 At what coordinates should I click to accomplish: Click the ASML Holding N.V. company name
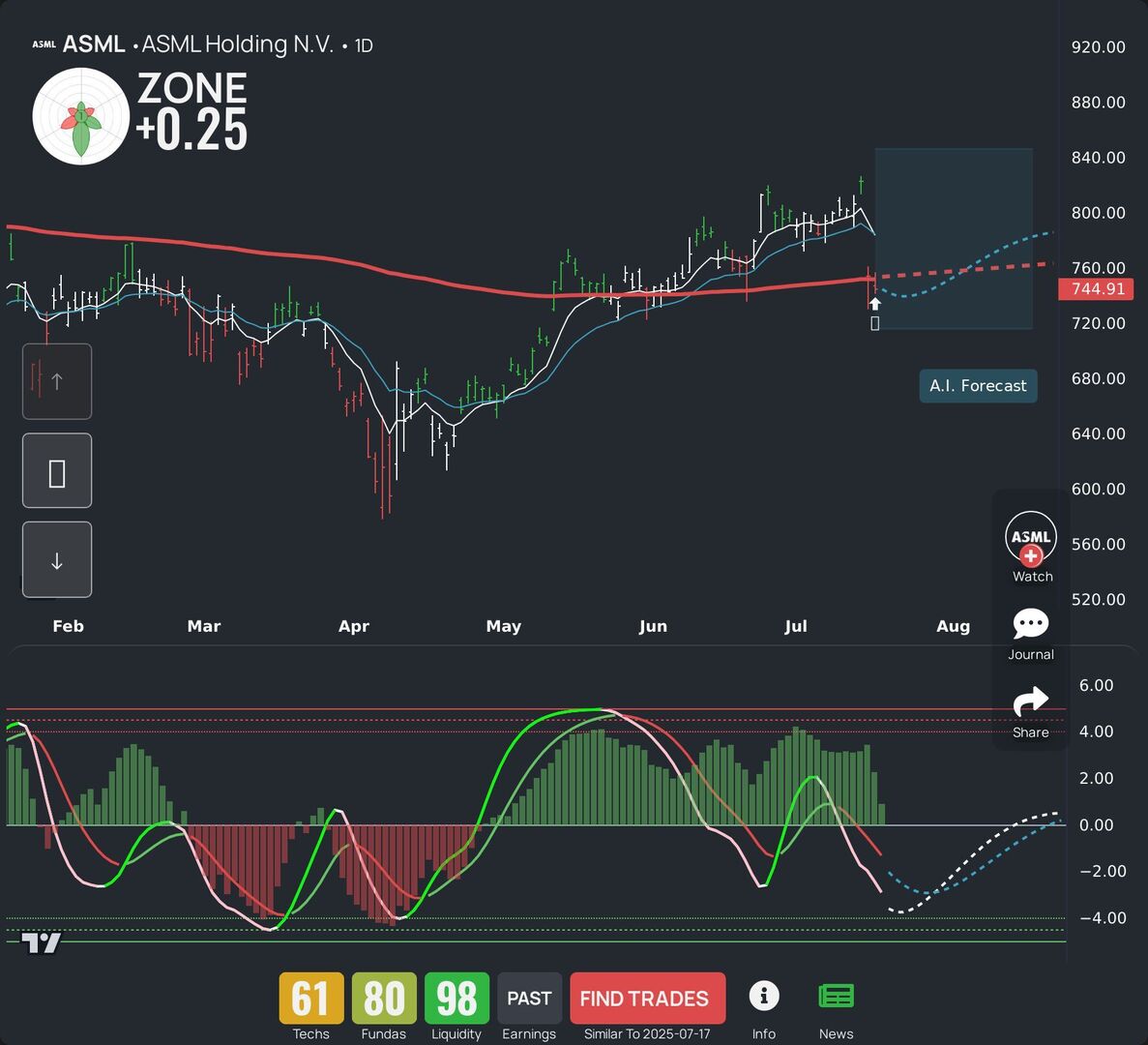(237, 45)
